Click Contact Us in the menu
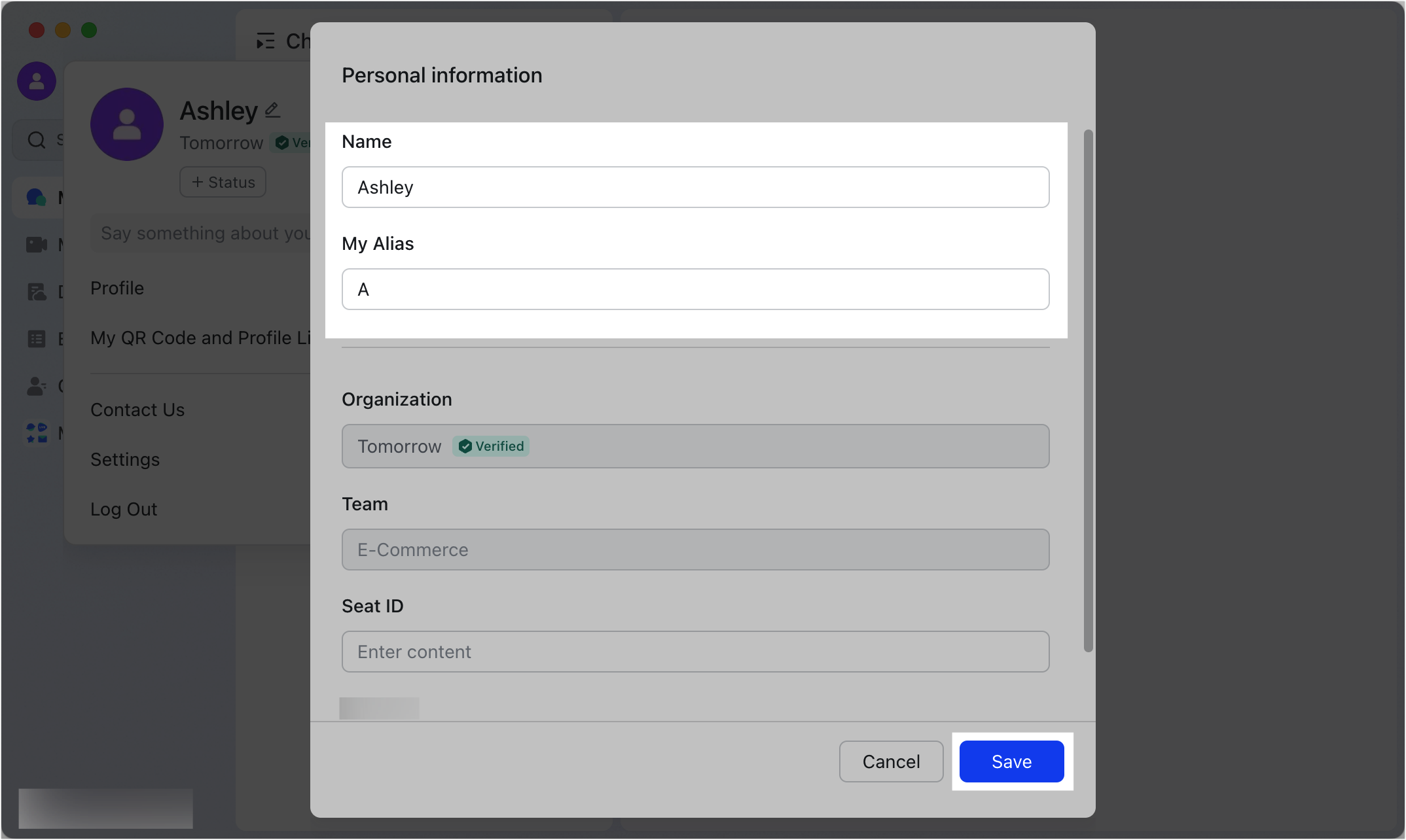Viewport: 1406px width, 840px height. pyautogui.click(x=137, y=410)
